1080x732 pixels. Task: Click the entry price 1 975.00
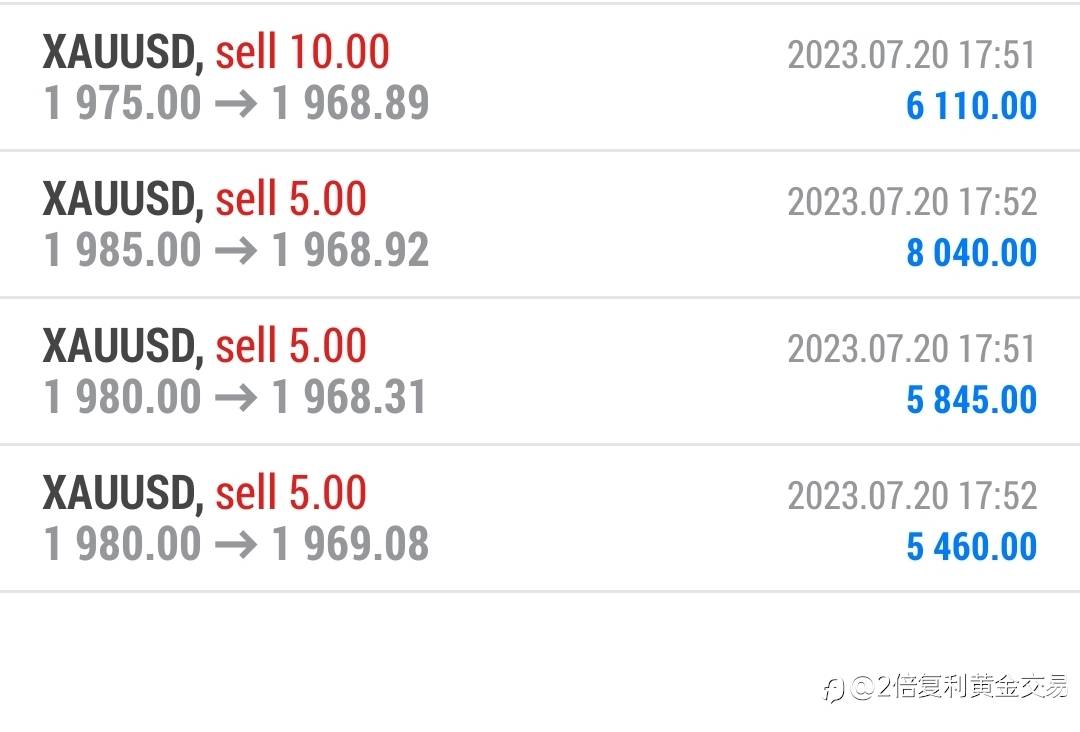122,103
